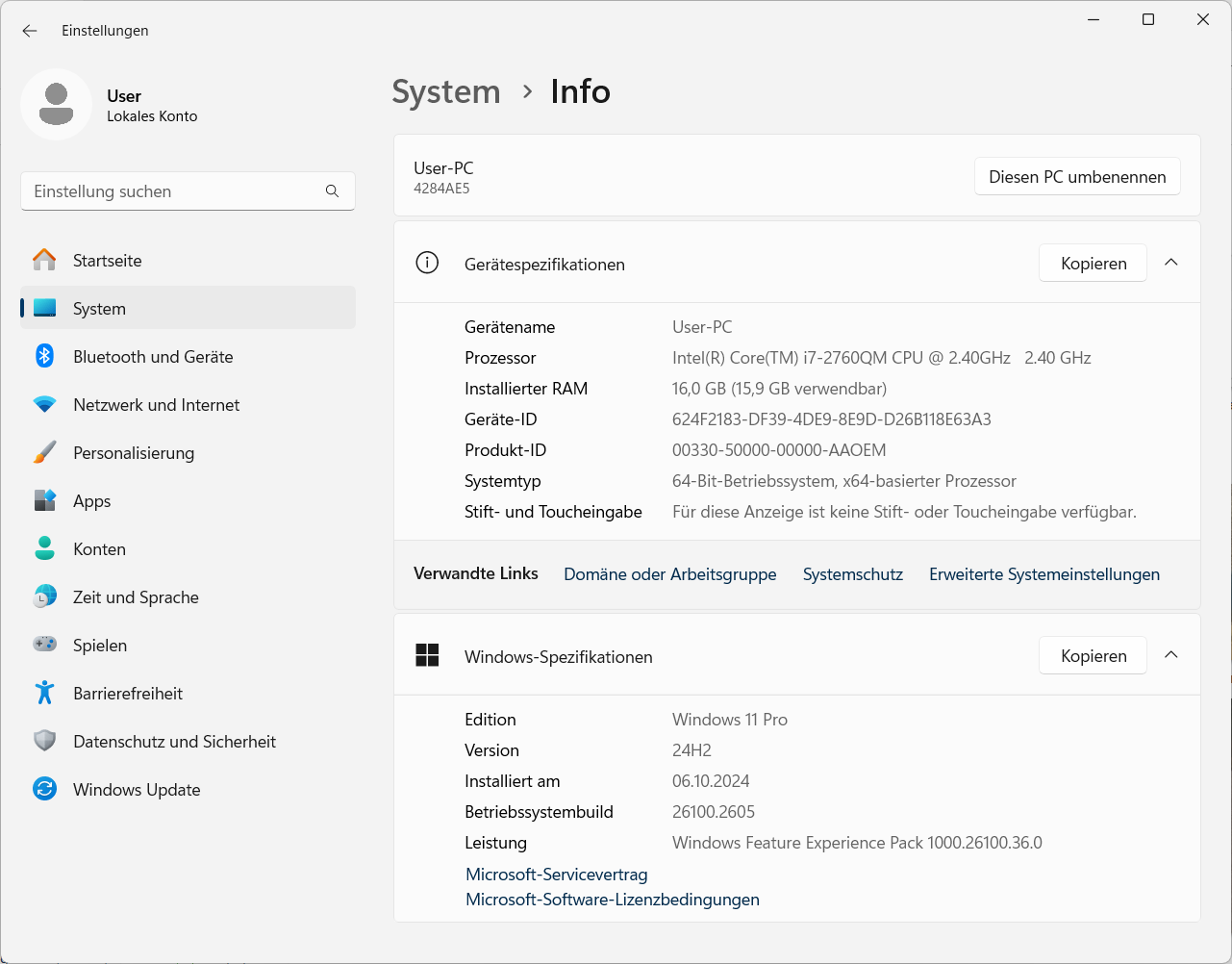Focus the Einstellung suchen search field
This screenshot has height=964, width=1232.
coord(188,191)
